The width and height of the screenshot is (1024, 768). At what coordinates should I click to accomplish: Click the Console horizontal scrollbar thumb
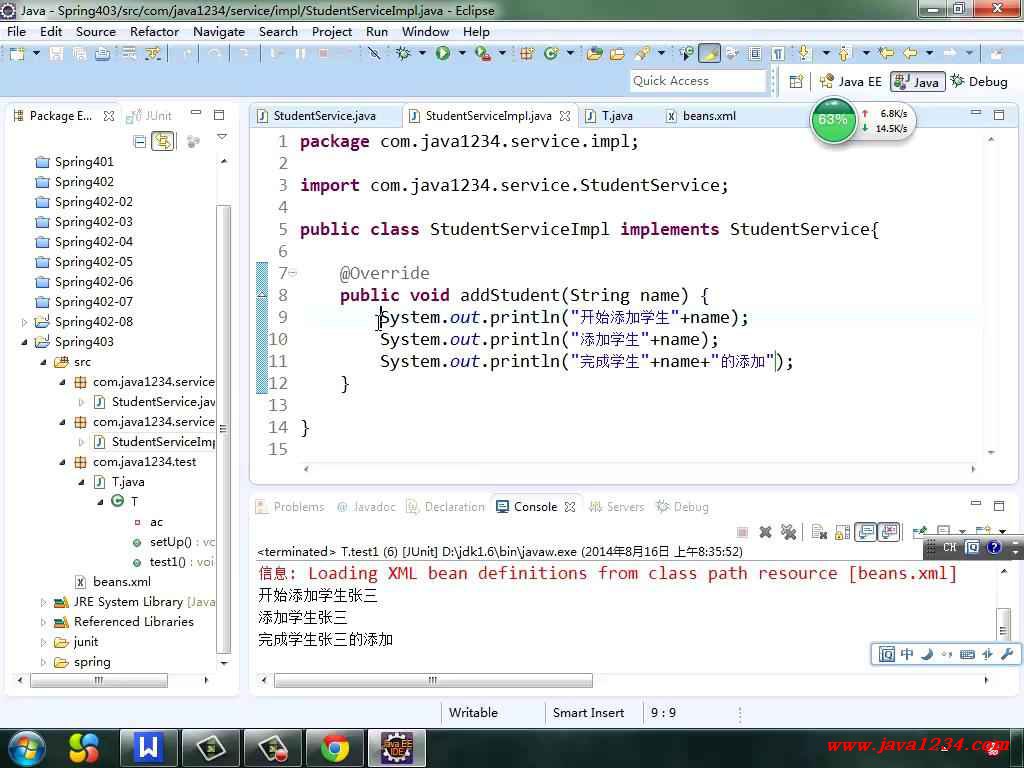point(433,680)
